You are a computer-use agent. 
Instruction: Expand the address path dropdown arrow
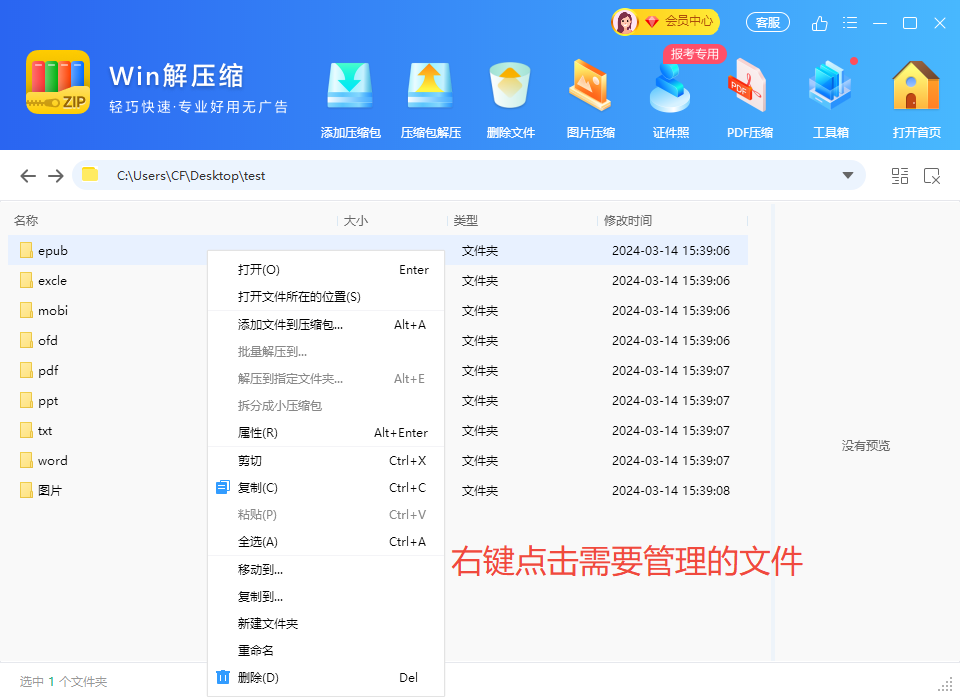point(848,176)
